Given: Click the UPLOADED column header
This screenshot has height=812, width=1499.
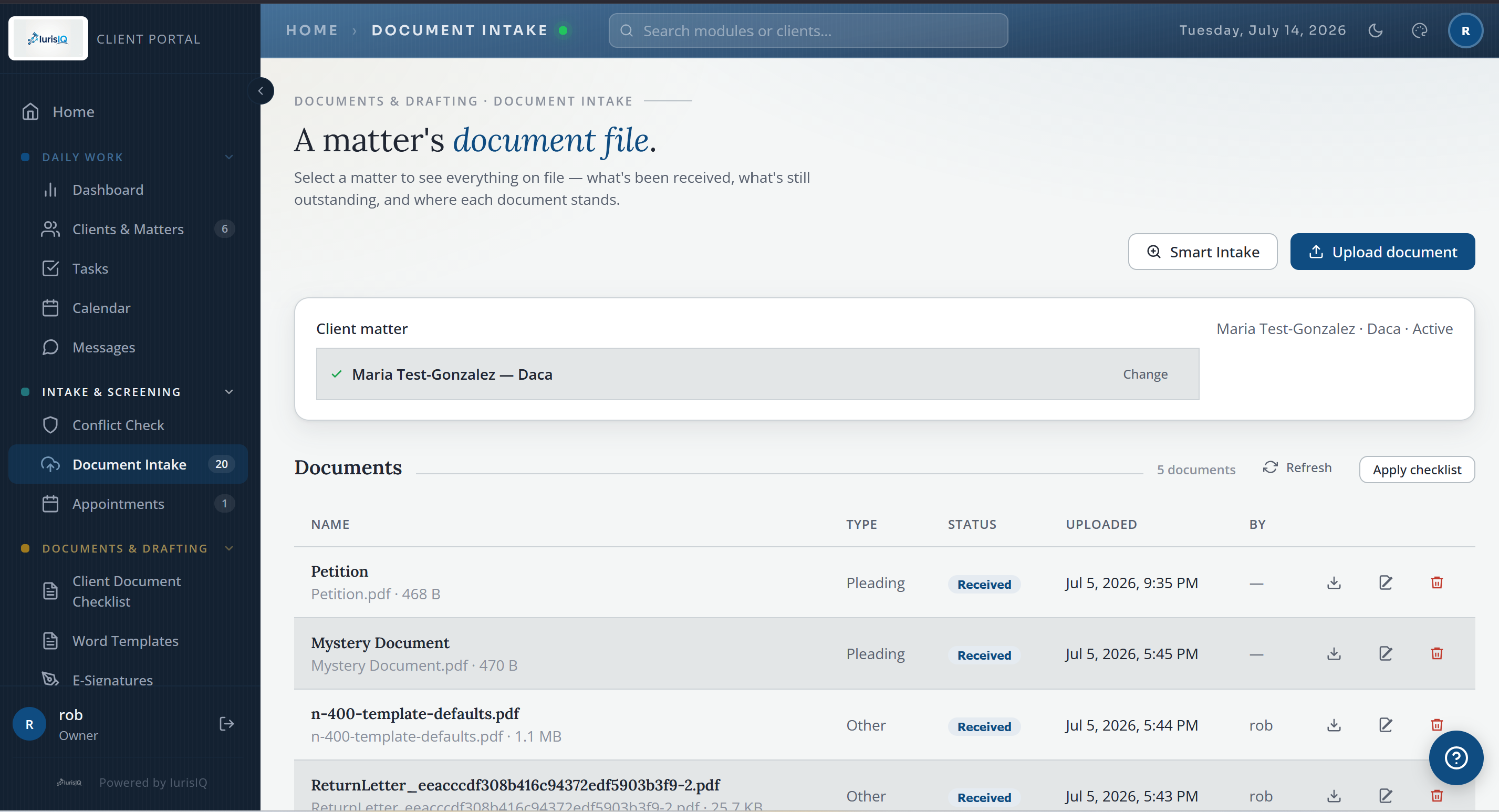Looking at the screenshot, I should pyautogui.click(x=1100, y=525).
